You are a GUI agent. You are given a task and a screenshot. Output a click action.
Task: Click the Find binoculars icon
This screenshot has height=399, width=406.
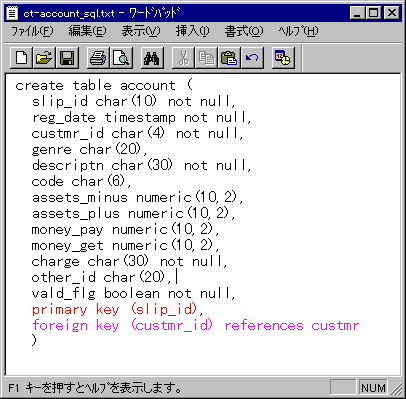(152, 58)
